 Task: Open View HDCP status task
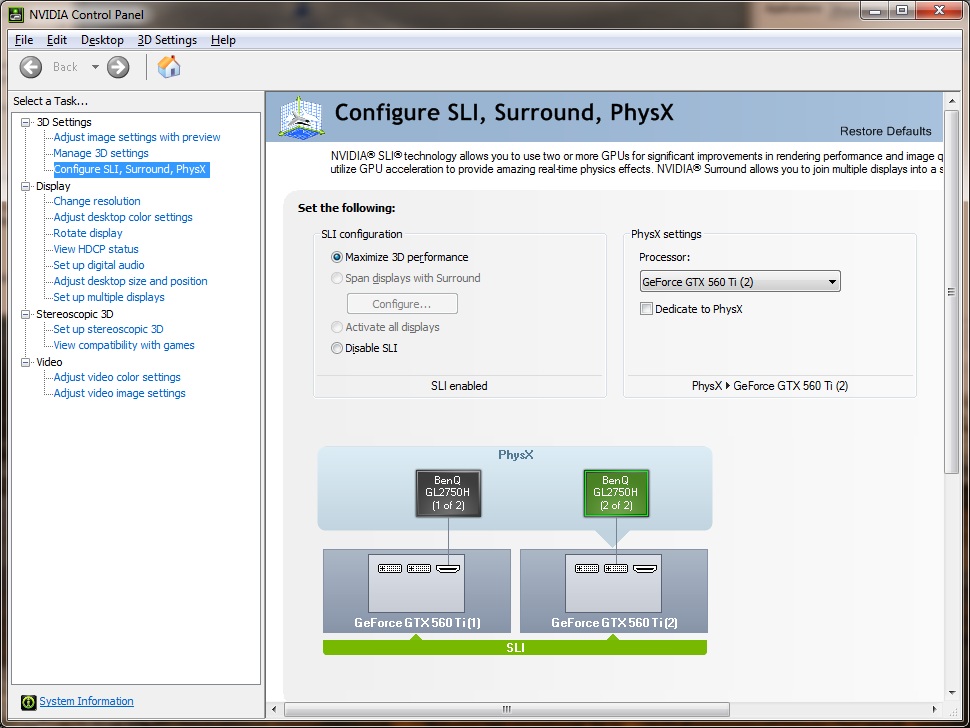[96, 249]
